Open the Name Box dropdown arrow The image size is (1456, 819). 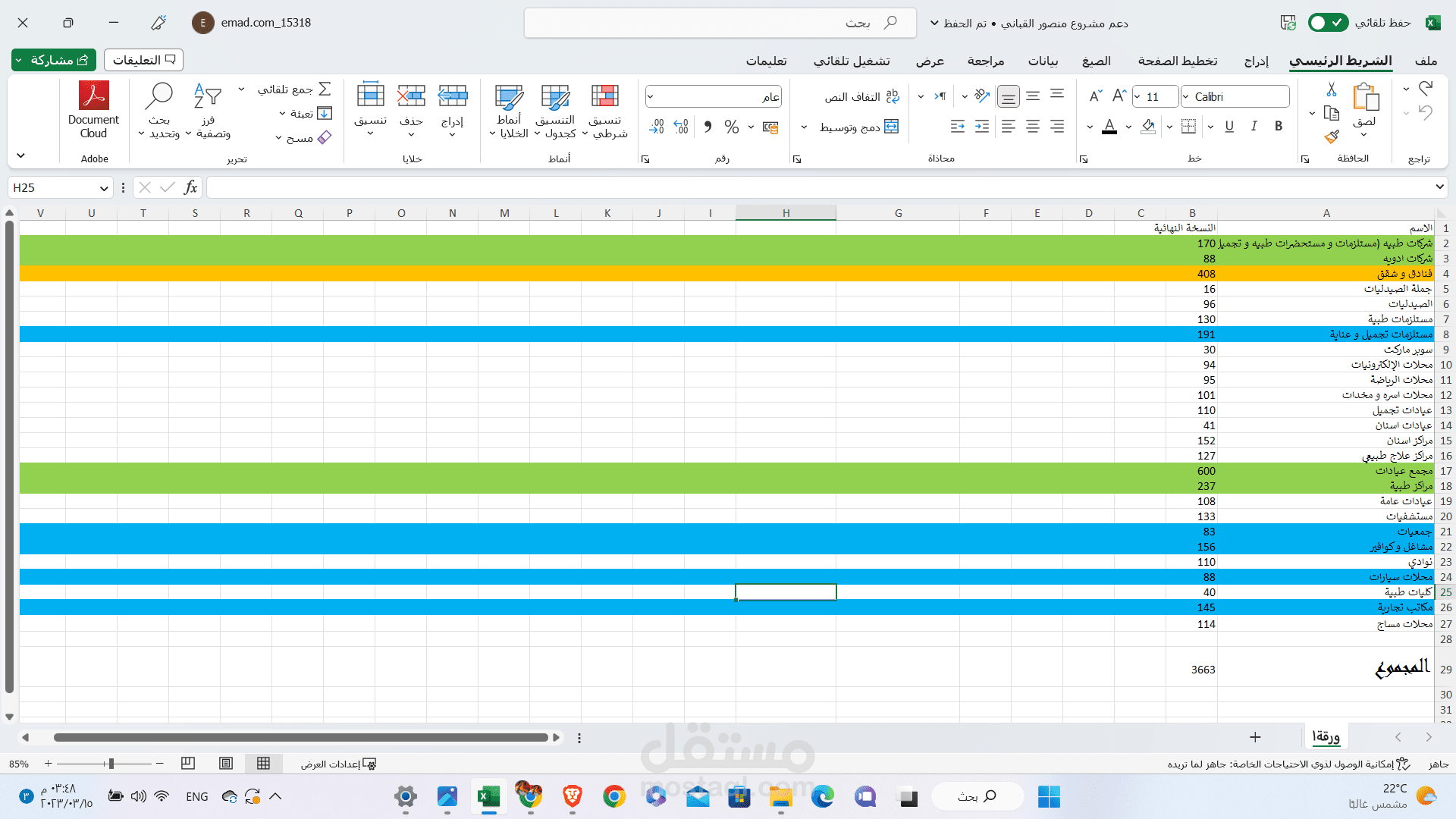104,188
